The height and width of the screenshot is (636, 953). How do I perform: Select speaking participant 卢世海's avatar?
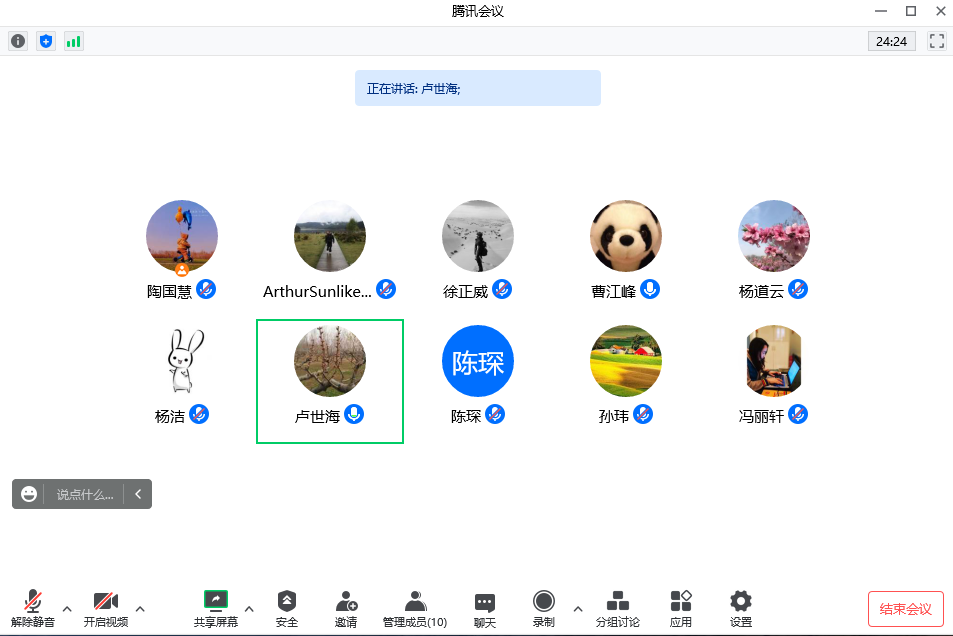(x=330, y=361)
